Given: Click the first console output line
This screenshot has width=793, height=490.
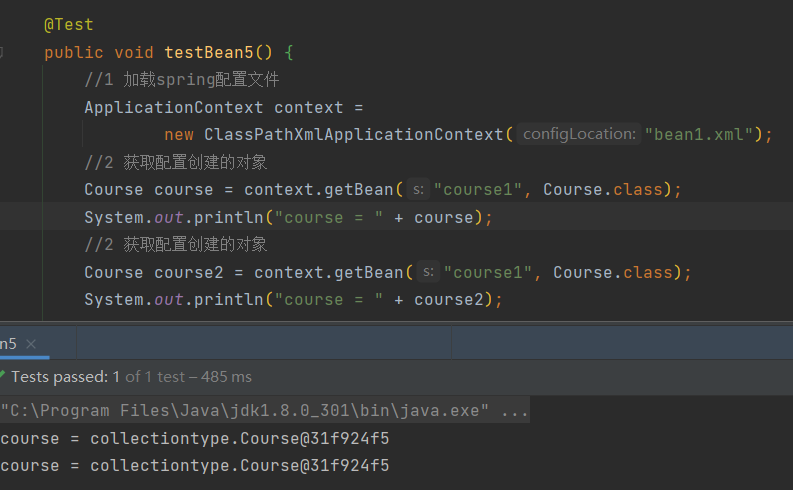Looking at the screenshot, I should (195, 438).
